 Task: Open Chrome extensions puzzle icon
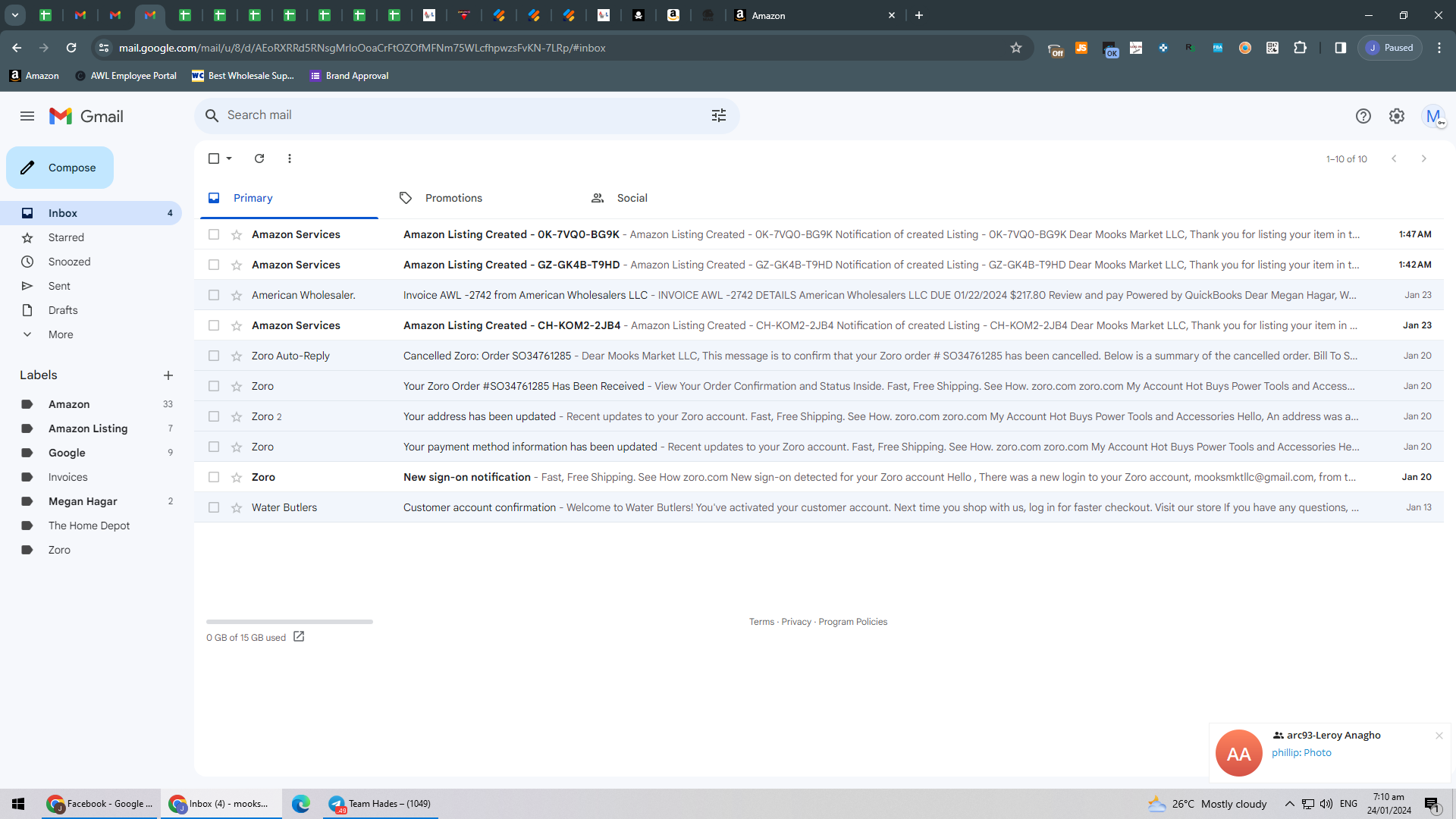click(1300, 48)
